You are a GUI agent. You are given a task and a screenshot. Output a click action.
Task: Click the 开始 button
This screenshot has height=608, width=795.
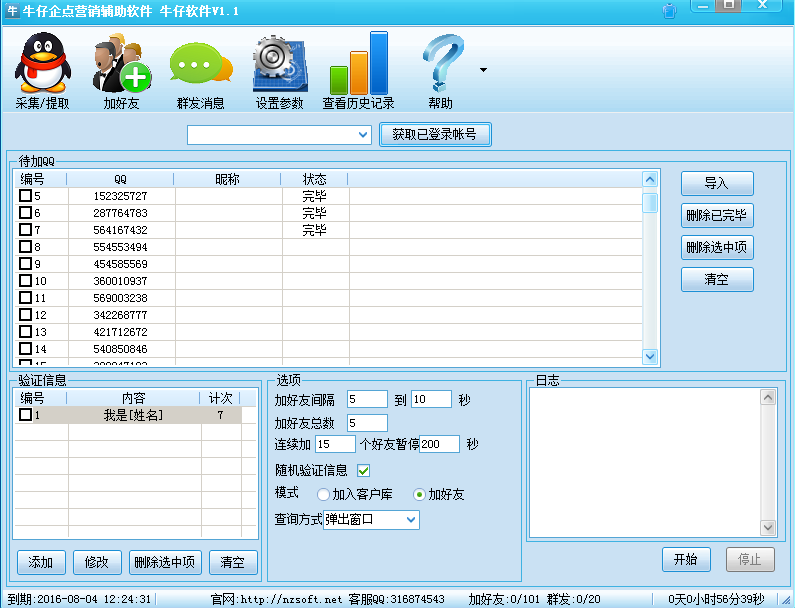point(686,559)
